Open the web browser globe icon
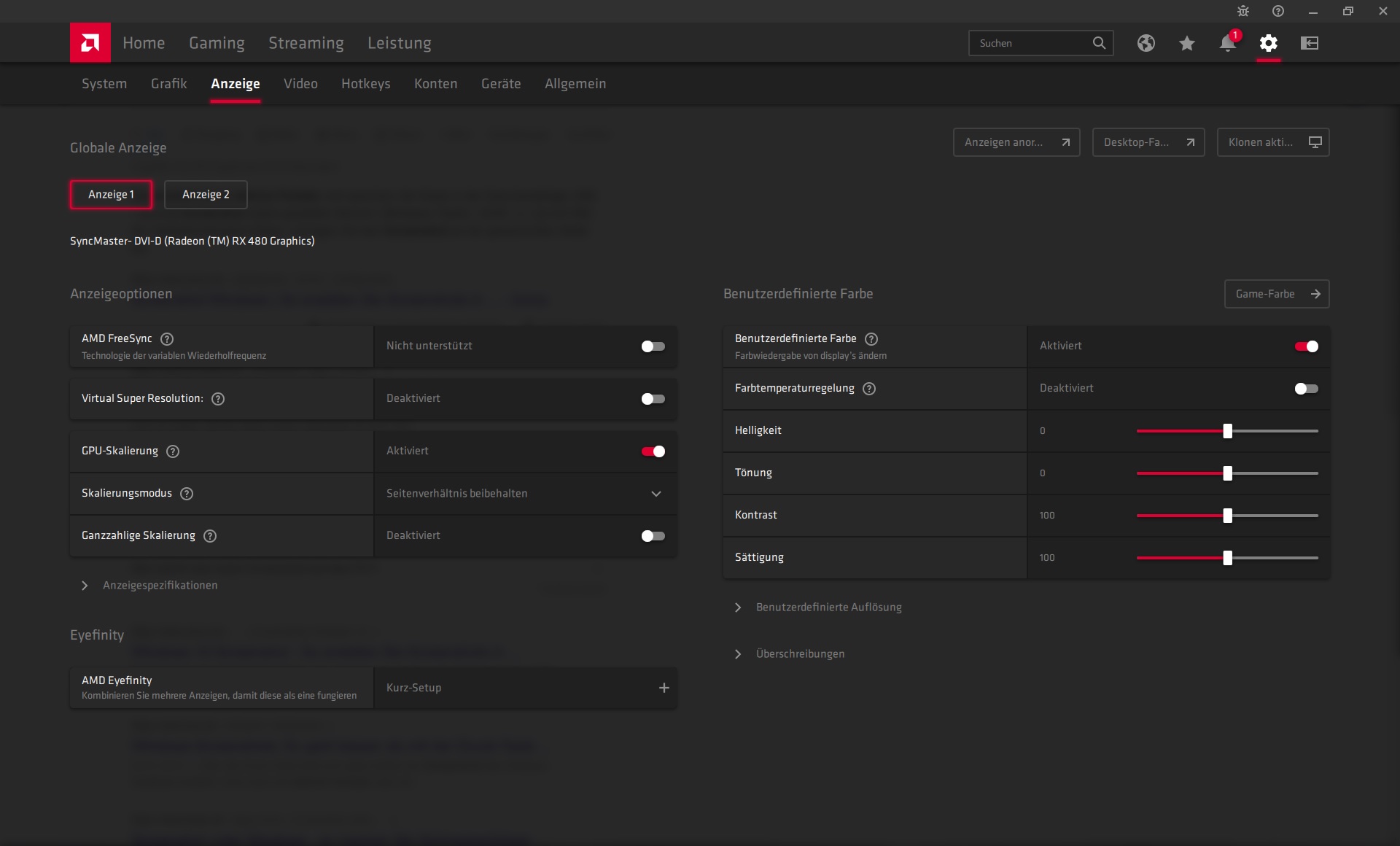 point(1146,43)
